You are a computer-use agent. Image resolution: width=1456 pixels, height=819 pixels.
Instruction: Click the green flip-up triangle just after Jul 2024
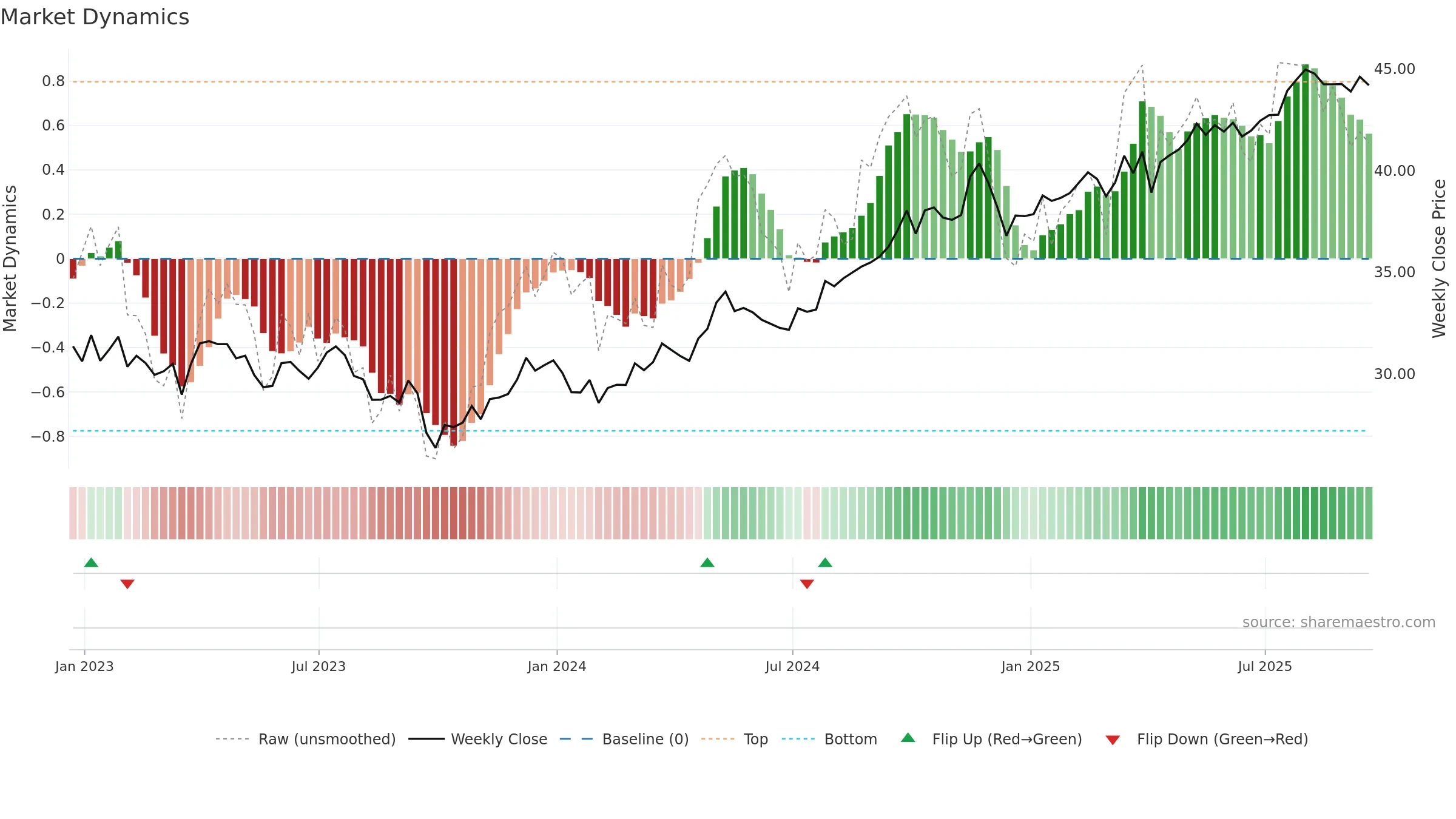point(825,562)
